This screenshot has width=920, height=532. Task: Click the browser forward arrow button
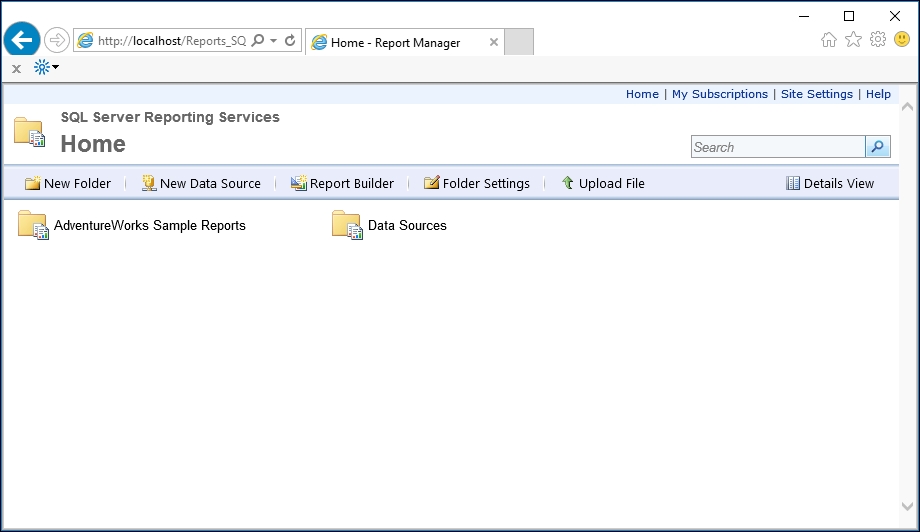click(x=57, y=40)
